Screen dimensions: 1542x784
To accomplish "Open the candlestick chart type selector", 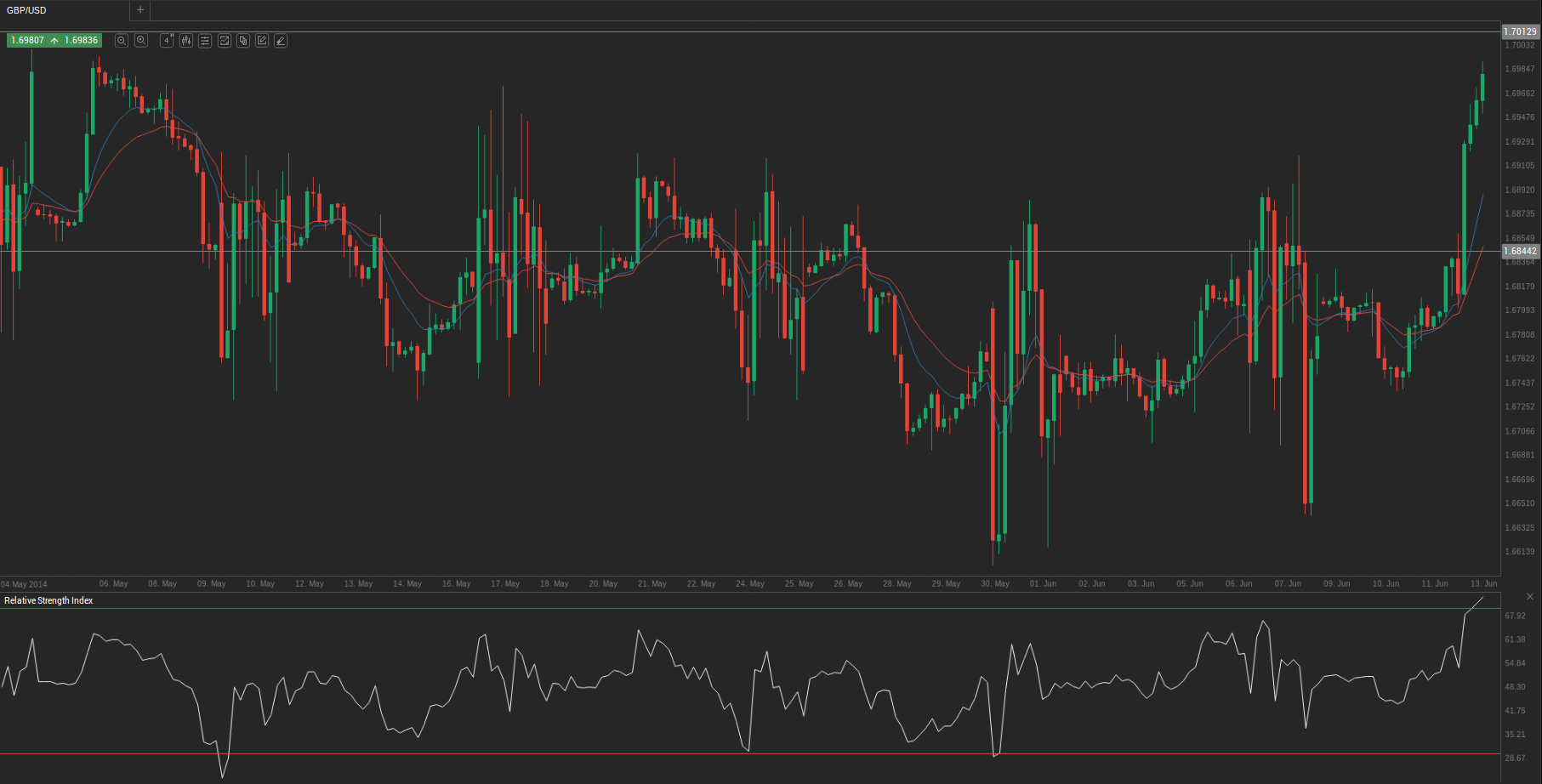I will (x=186, y=41).
